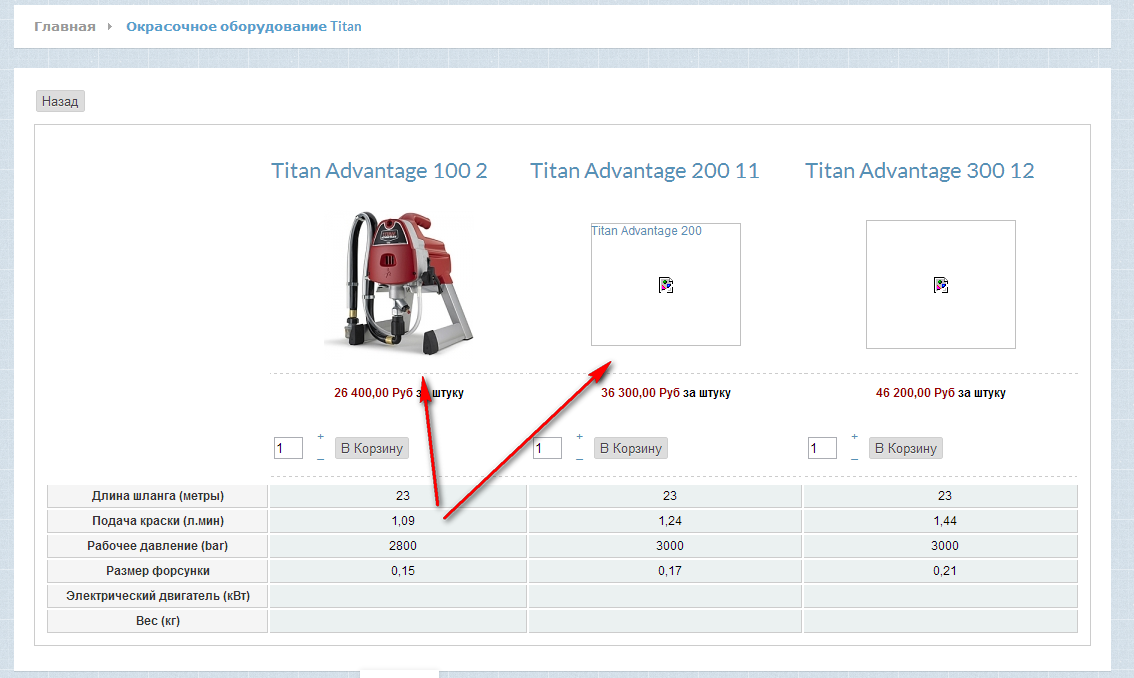
Task: Click broken image placeholder of Titan Advantage 300
Action: [x=941, y=284]
